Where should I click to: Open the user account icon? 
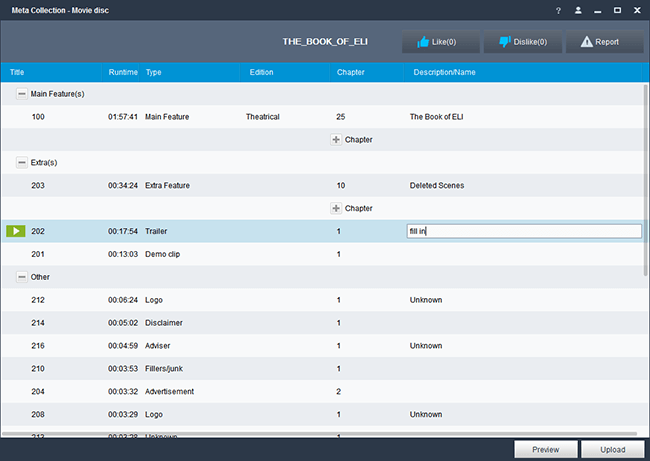pos(578,10)
